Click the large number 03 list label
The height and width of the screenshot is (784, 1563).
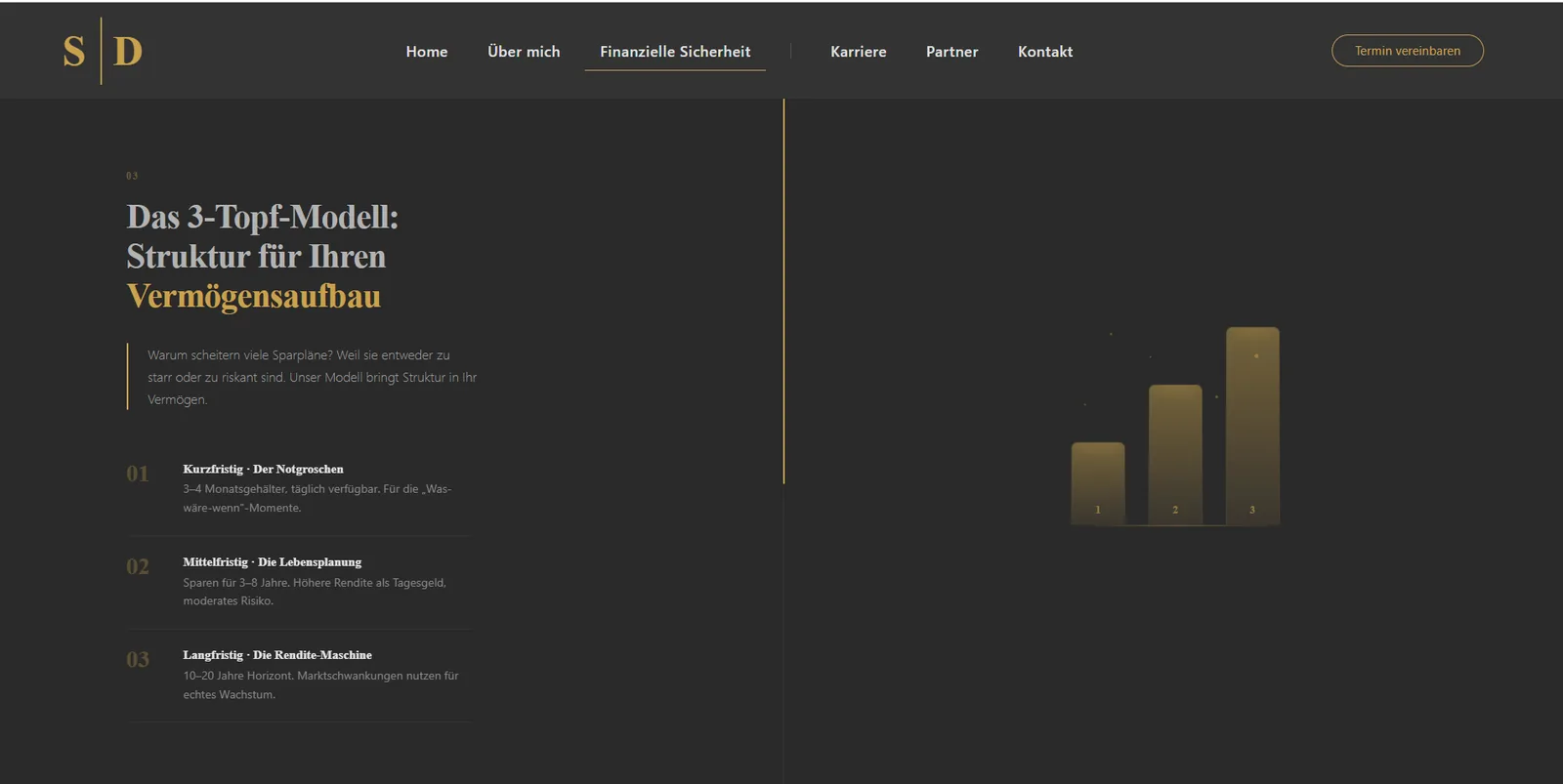click(138, 660)
